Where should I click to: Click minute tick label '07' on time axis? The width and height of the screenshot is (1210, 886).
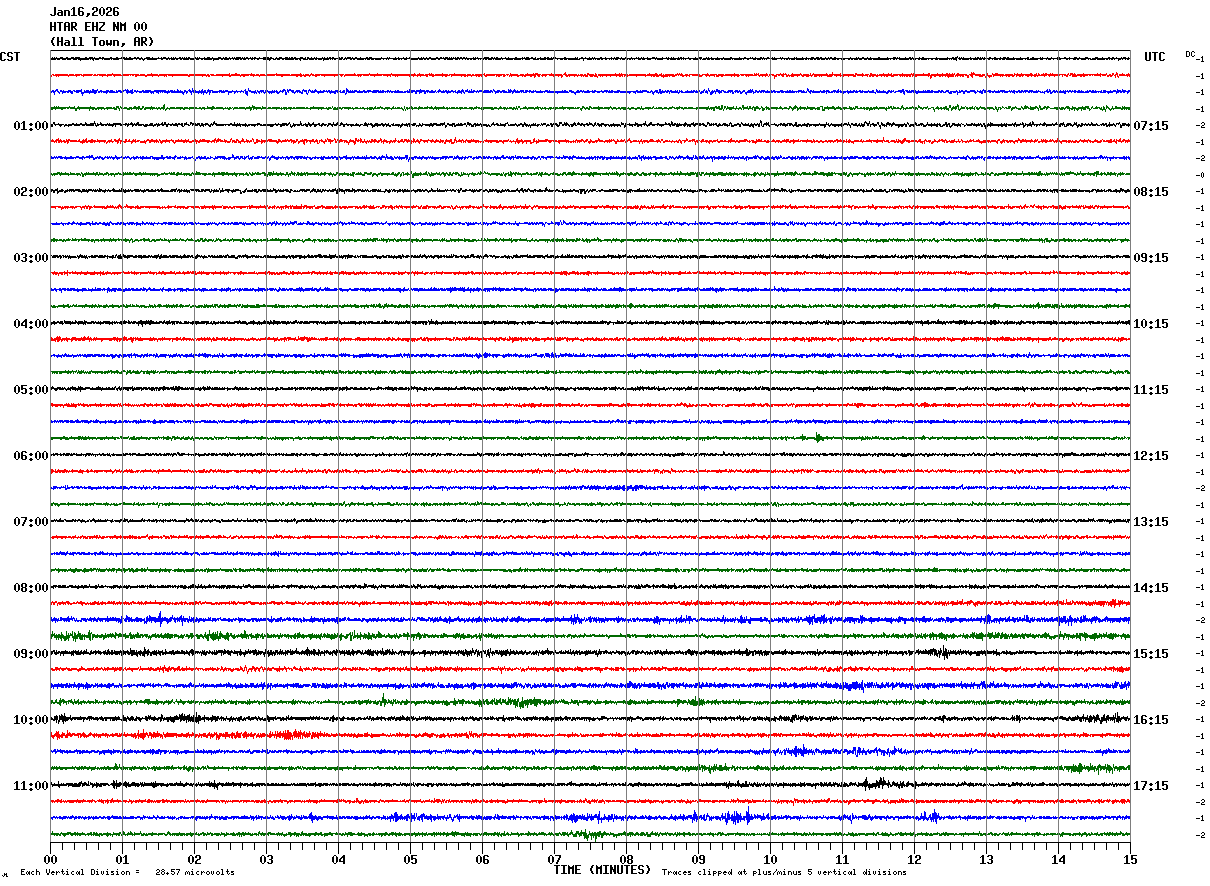point(554,859)
